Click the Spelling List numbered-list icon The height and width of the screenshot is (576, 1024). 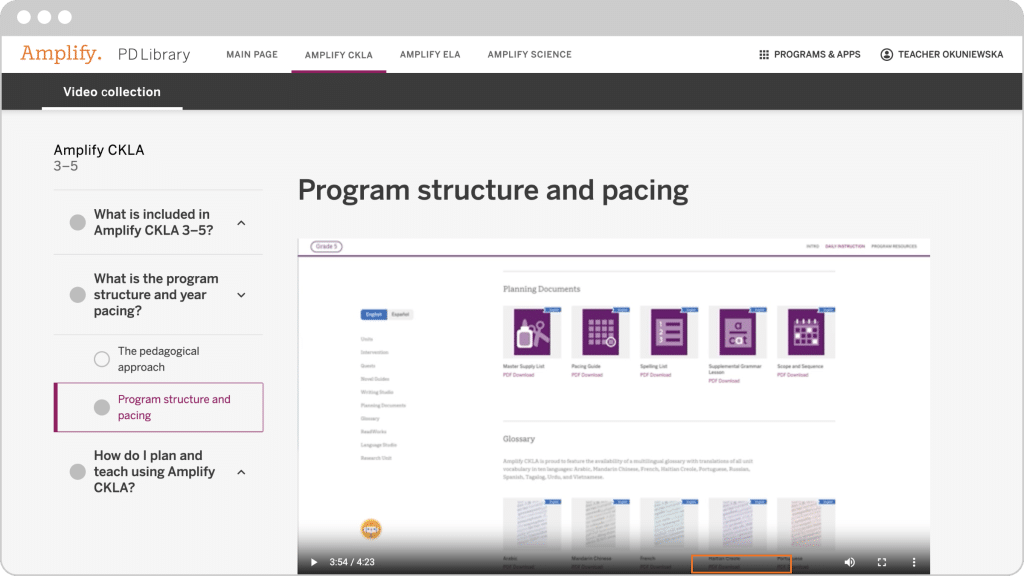click(669, 332)
